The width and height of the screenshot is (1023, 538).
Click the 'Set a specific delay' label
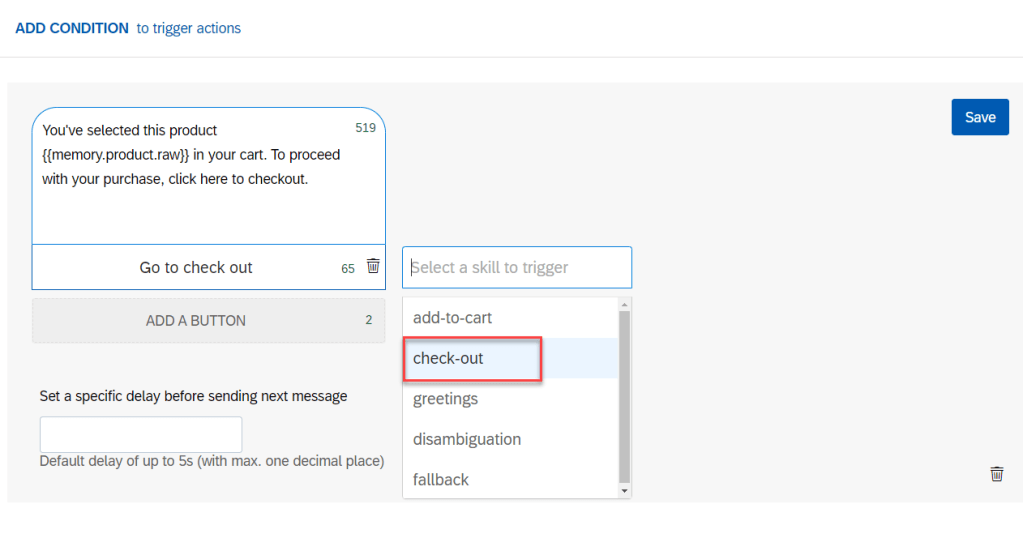(193, 396)
